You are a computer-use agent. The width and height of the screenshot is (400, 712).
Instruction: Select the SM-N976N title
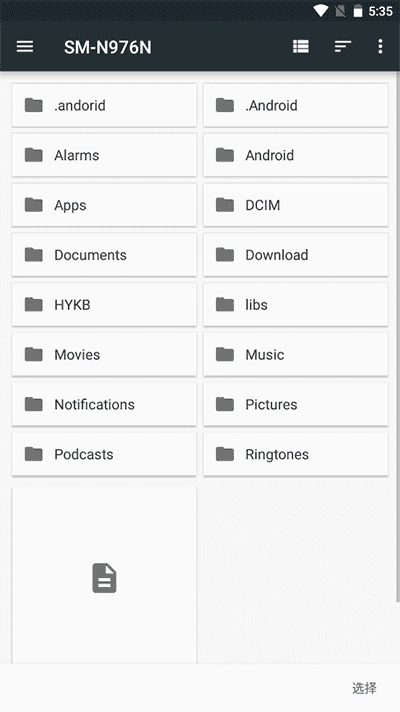pyautogui.click(x=108, y=47)
